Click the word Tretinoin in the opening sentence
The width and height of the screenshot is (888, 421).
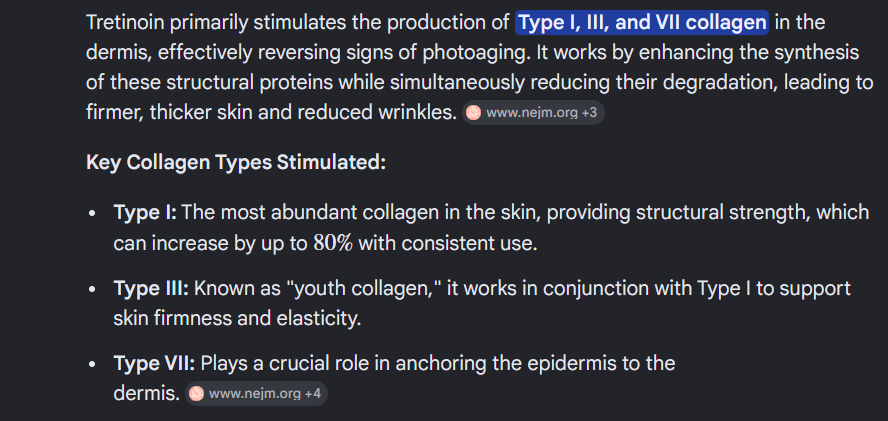pyautogui.click(x=125, y=23)
